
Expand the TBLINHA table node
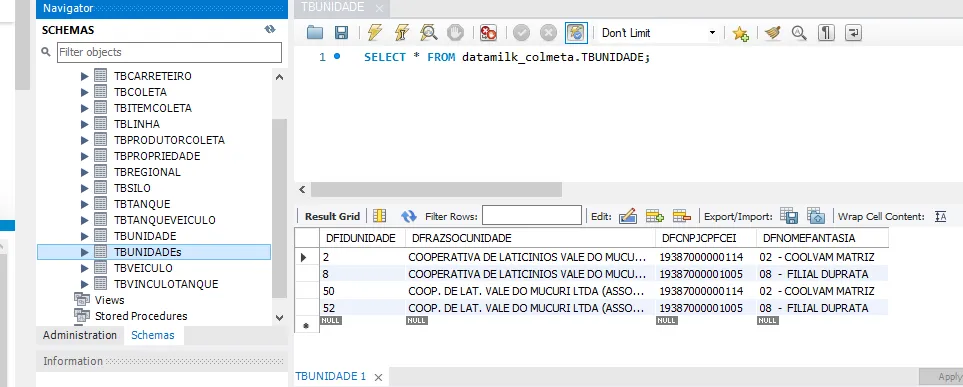[85, 124]
